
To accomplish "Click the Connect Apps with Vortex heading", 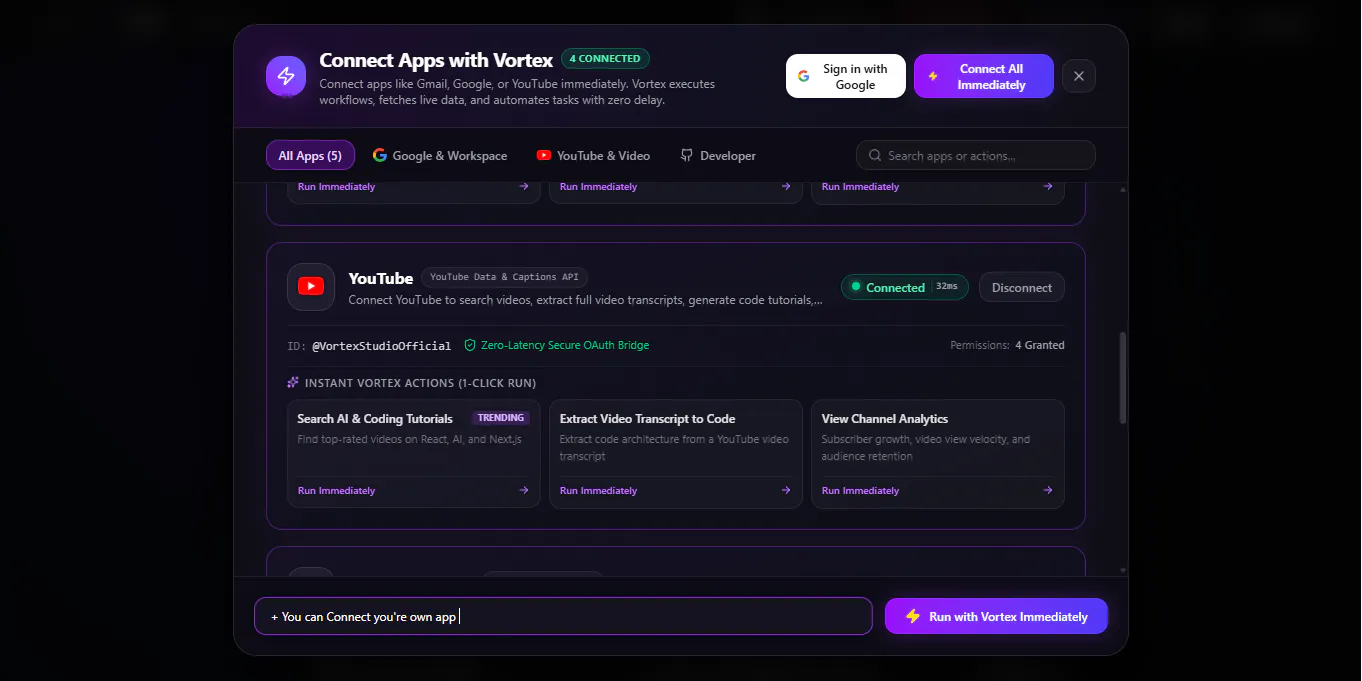I will pyautogui.click(x=436, y=60).
